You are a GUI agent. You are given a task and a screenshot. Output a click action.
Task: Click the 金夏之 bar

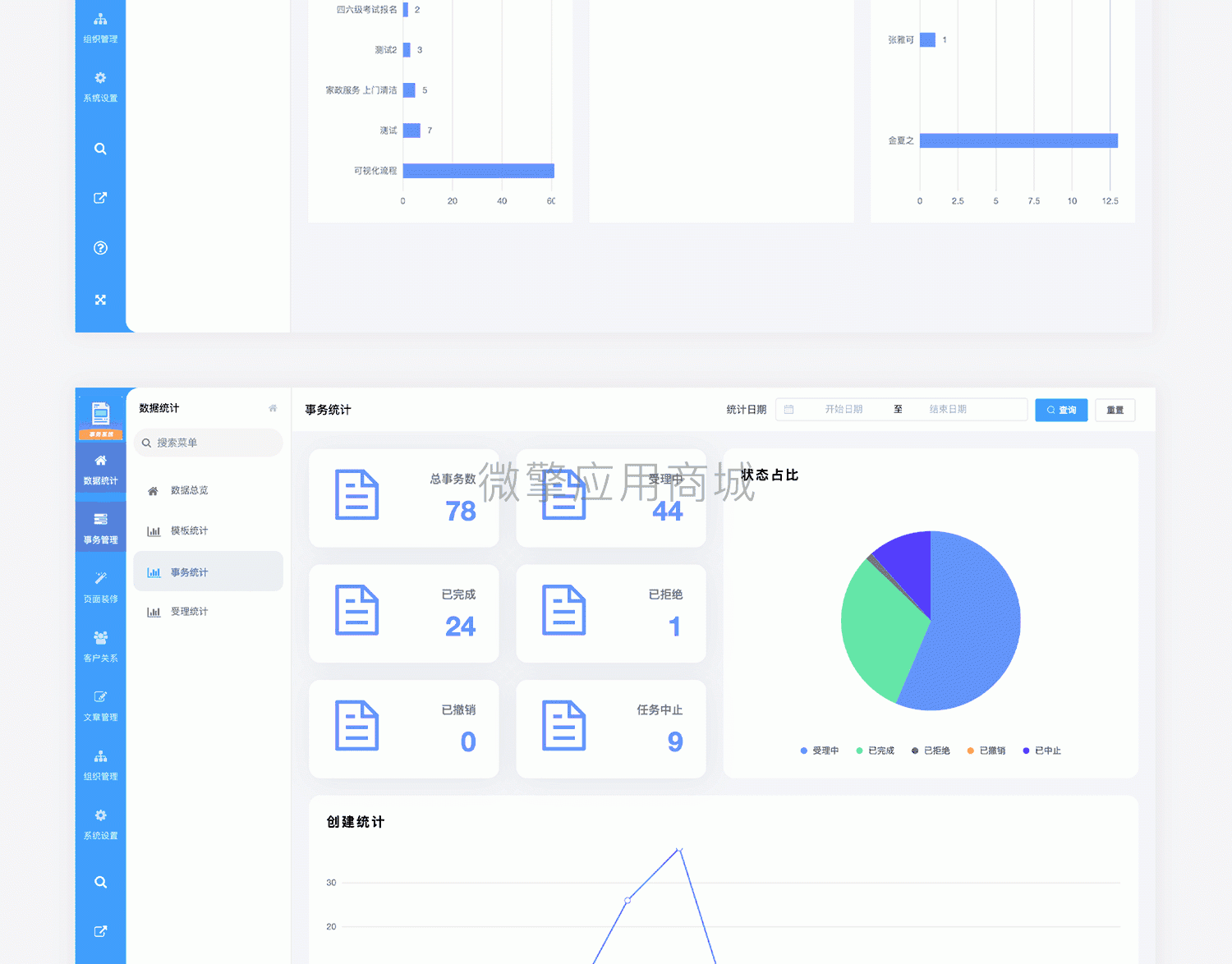(x=1018, y=140)
